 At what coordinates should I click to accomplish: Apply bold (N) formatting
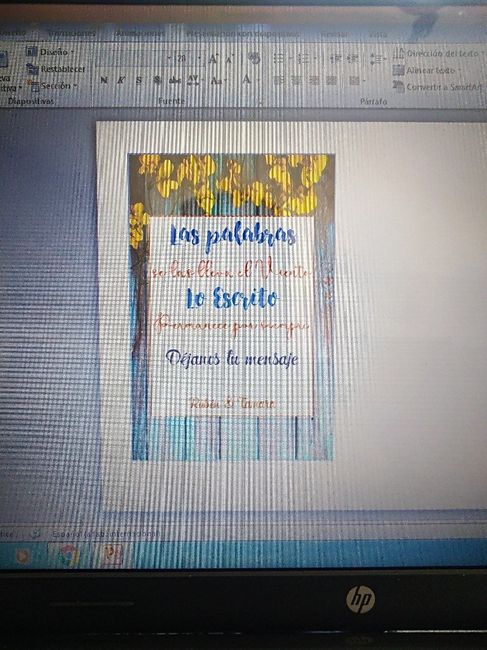tap(104, 80)
